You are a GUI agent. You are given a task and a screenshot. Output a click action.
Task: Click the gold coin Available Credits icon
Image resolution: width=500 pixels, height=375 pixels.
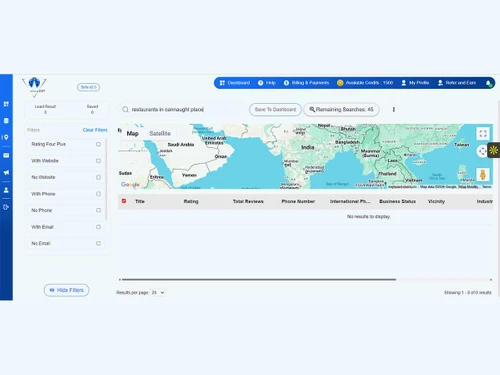pyautogui.click(x=340, y=83)
